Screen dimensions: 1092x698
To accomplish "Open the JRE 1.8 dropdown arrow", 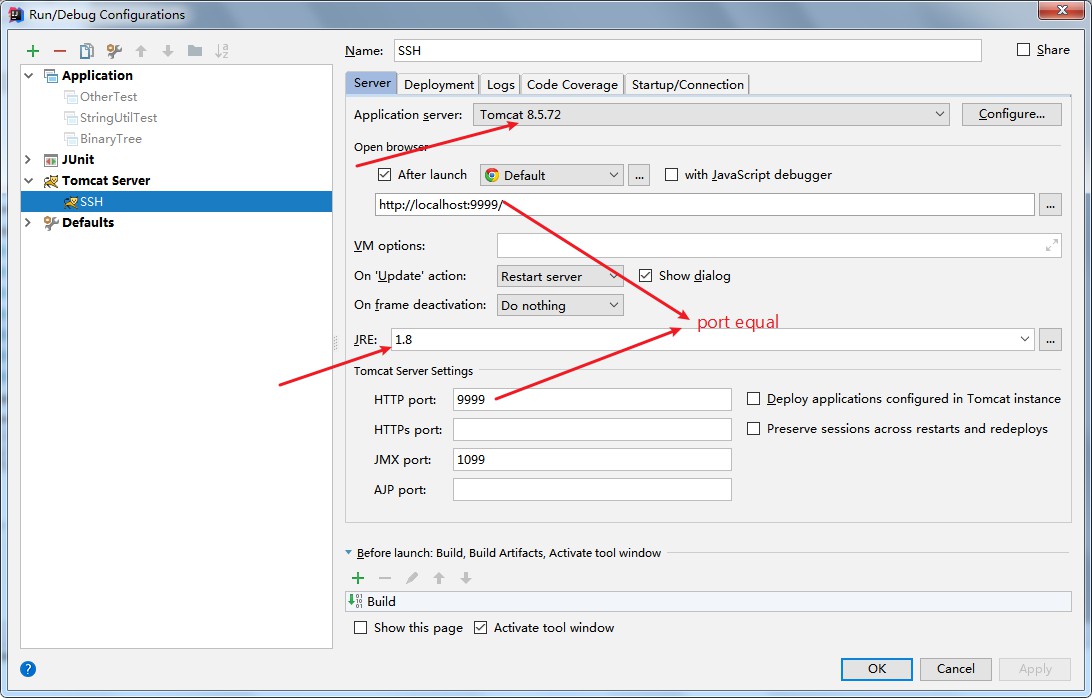I will 1024,340.
